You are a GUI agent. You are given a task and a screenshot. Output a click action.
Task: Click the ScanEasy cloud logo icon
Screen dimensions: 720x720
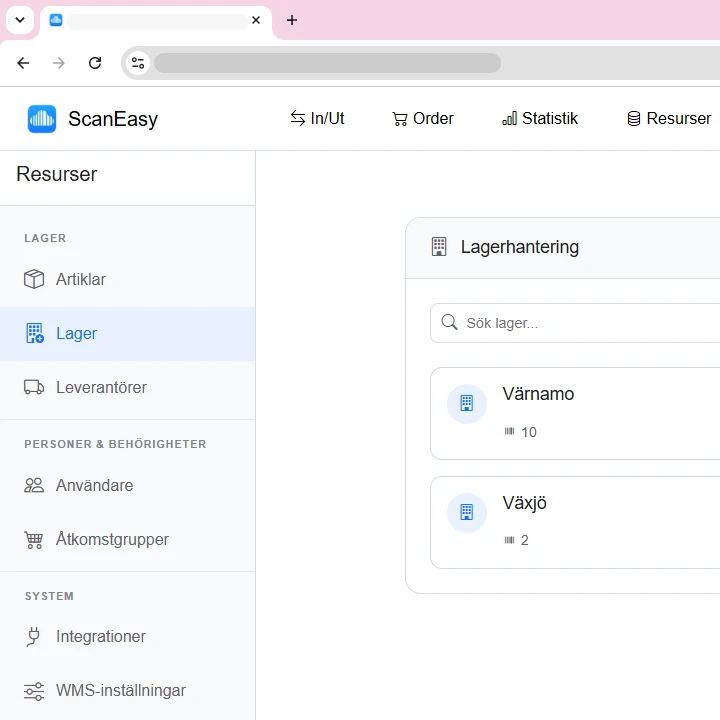click(x=42, y=119)
